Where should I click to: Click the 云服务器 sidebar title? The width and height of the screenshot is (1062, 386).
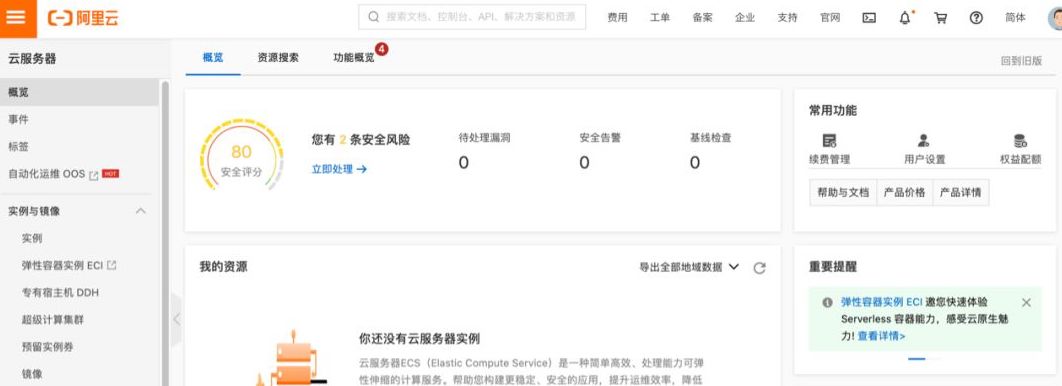32,59
